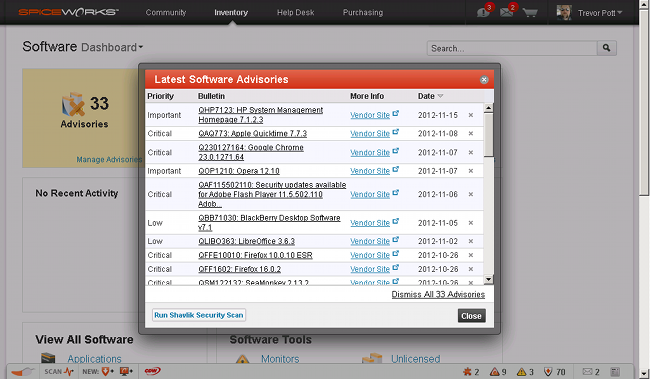
Task: Click the Spiceworks logo
Action: pyautogui.click(x=68, y=12)
